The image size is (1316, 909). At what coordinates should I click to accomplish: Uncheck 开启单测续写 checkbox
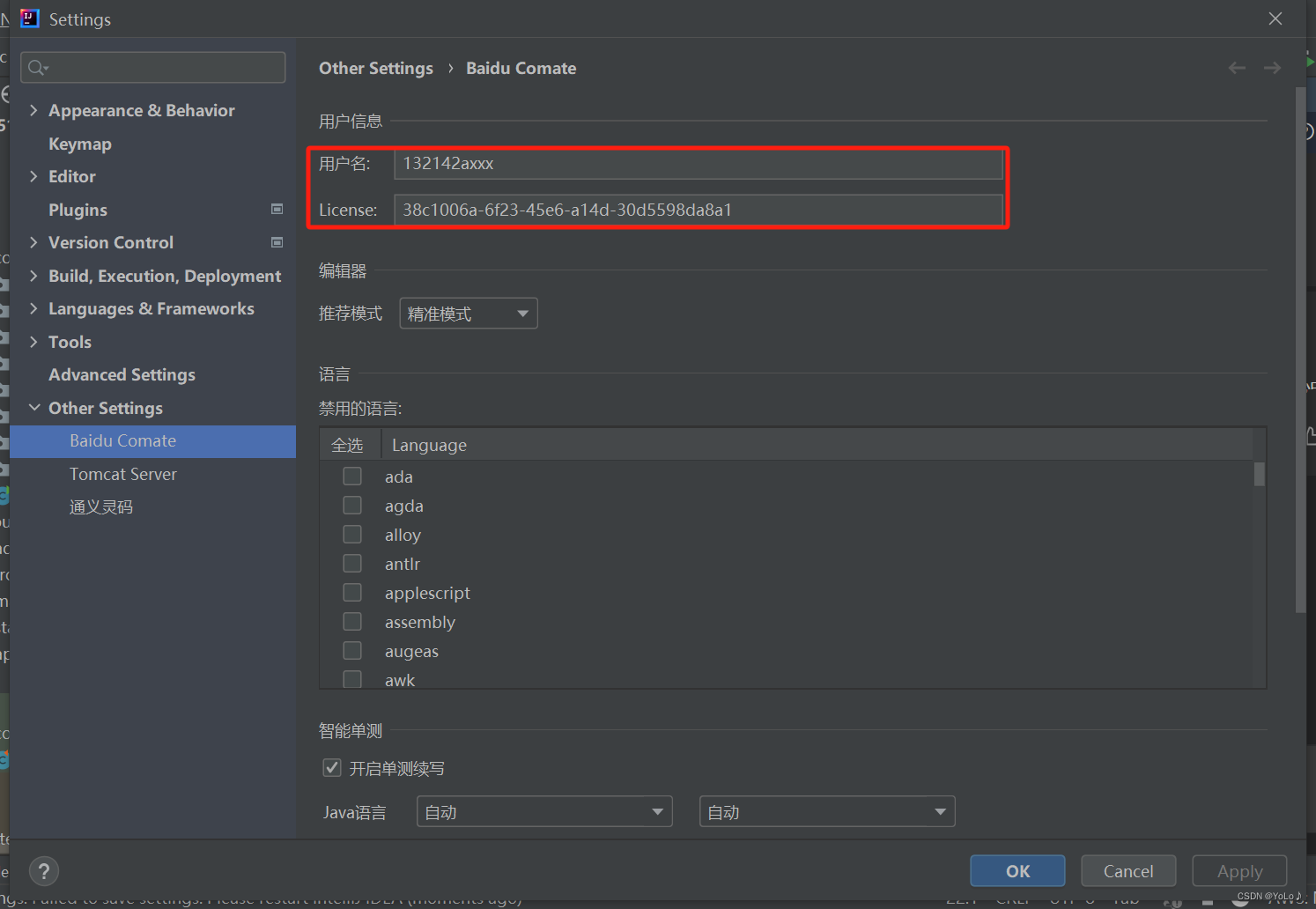(332, 767)
